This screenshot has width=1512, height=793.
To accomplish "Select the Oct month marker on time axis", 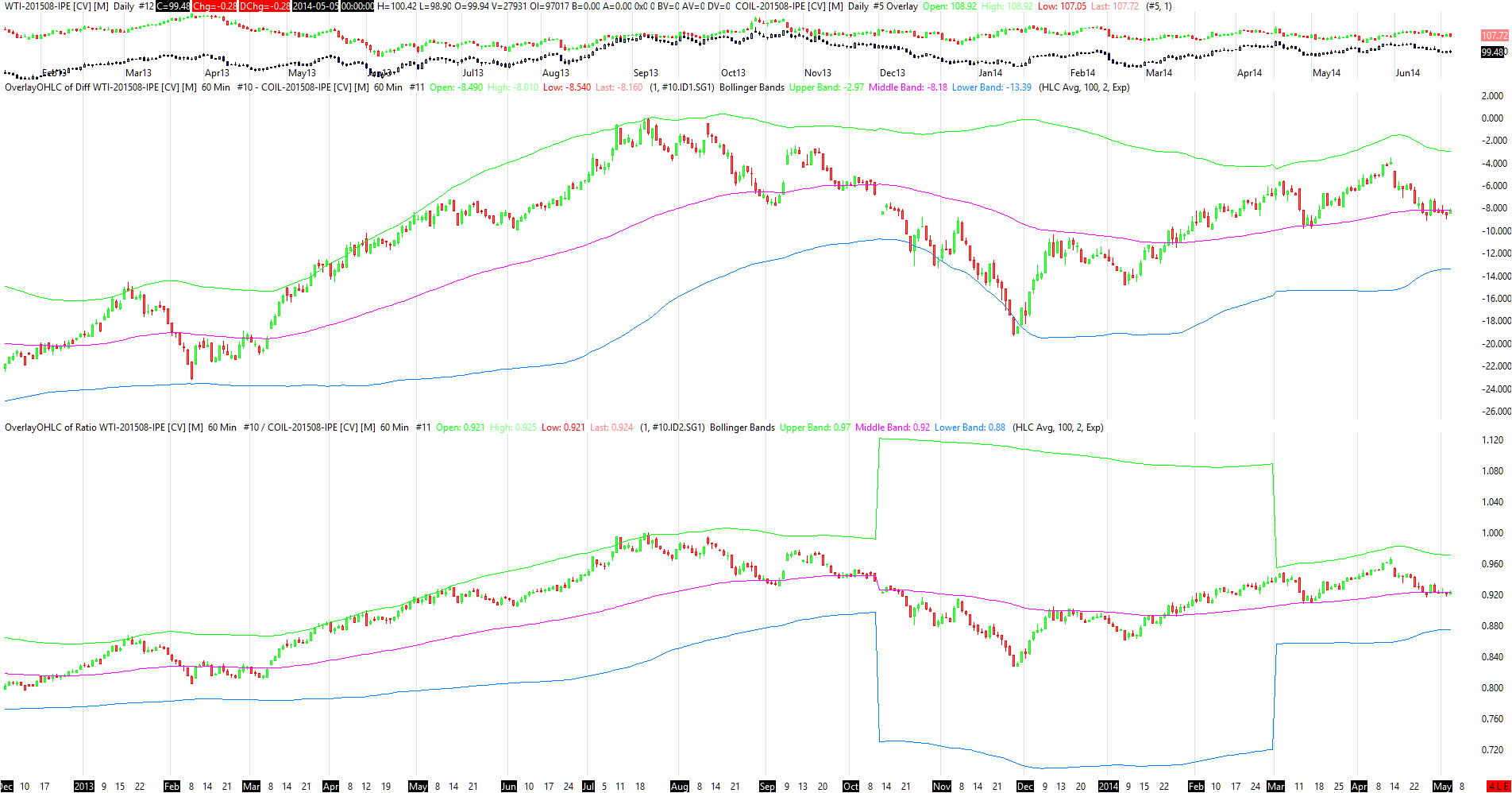I will click(x=850, y=787).
